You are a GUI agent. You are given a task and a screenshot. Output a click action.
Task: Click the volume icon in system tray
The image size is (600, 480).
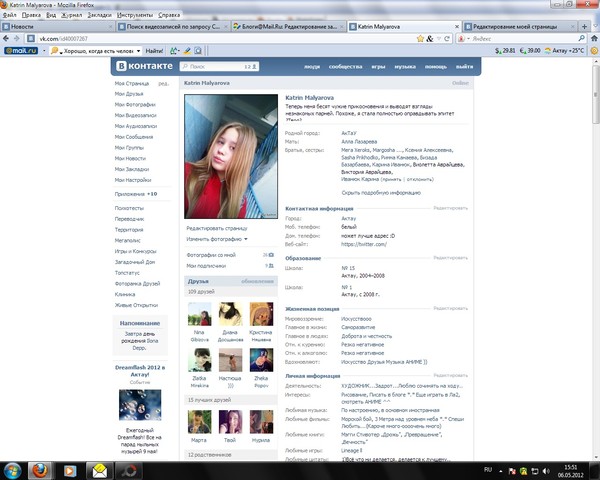546,471
